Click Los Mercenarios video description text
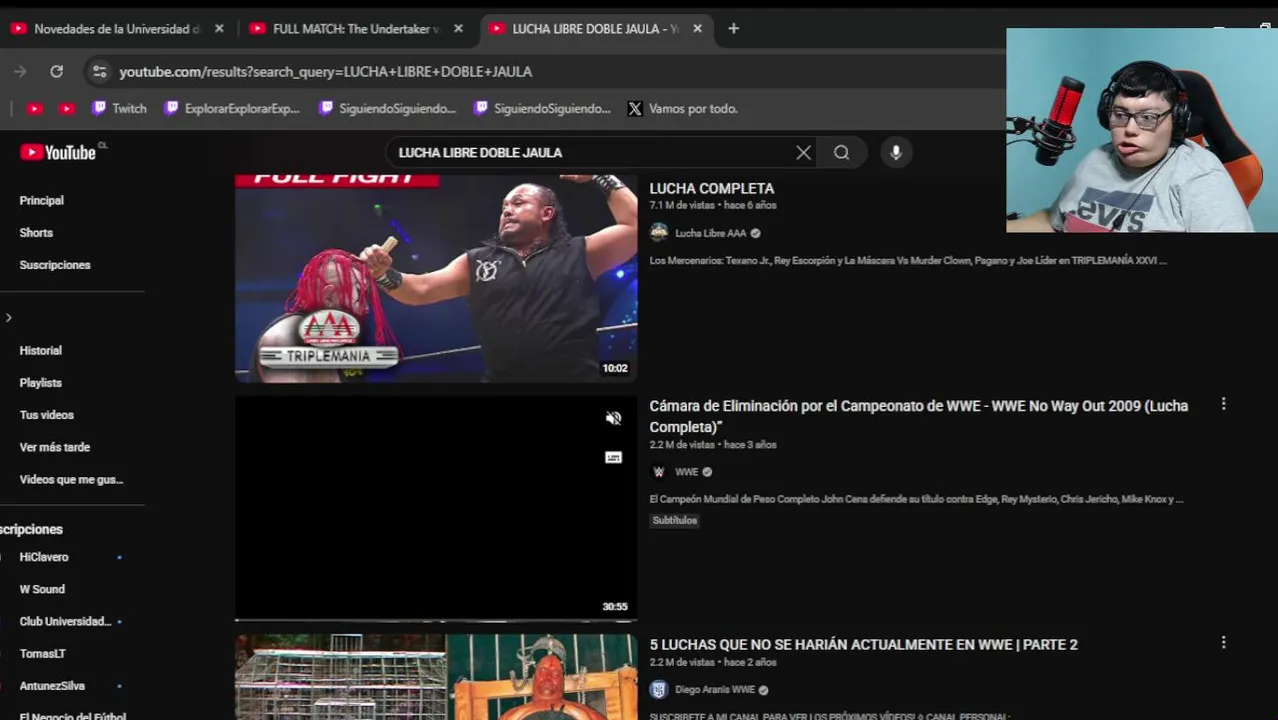This screenshot has width=1278, height=720. point(908,260)
